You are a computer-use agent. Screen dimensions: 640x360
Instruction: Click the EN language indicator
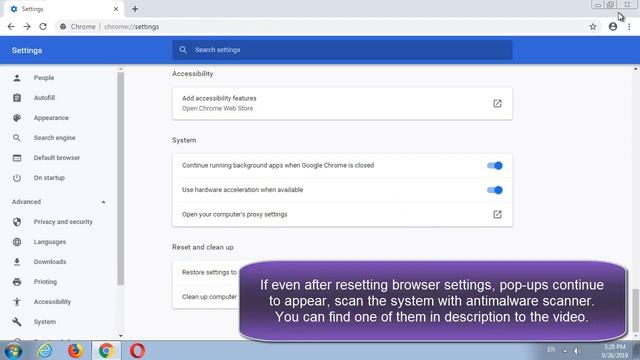coord(551,350)
